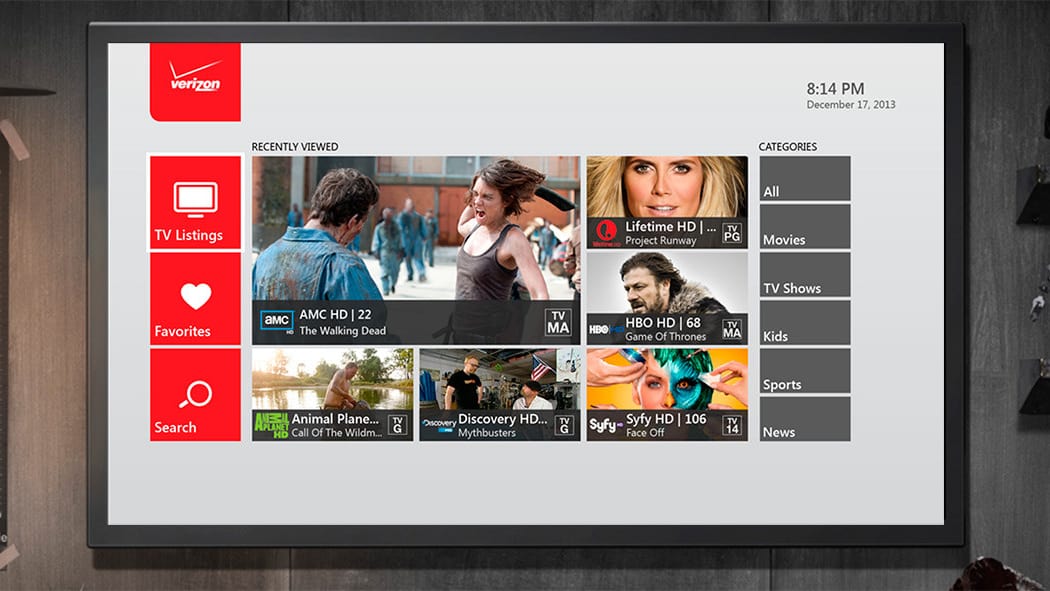Open Favorites via the heart icon
1050x591 pixels.
pos(196,296)
